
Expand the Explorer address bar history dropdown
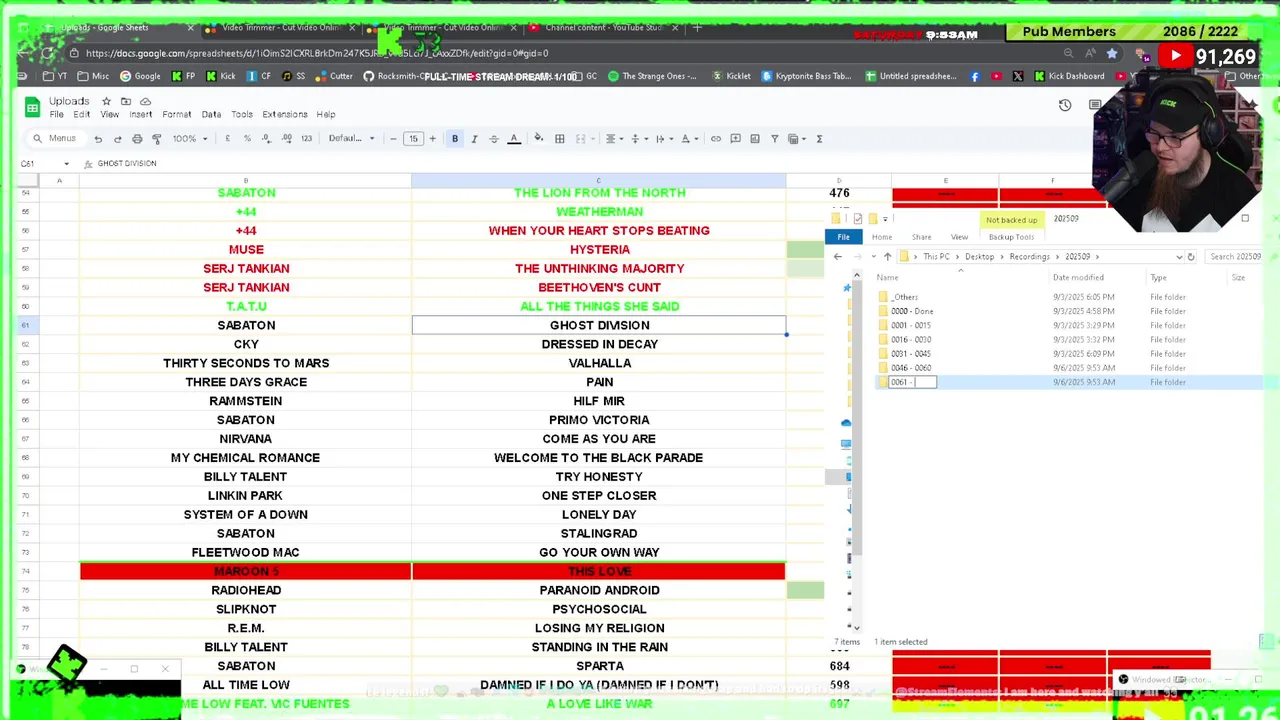(x=1178, y=257)
